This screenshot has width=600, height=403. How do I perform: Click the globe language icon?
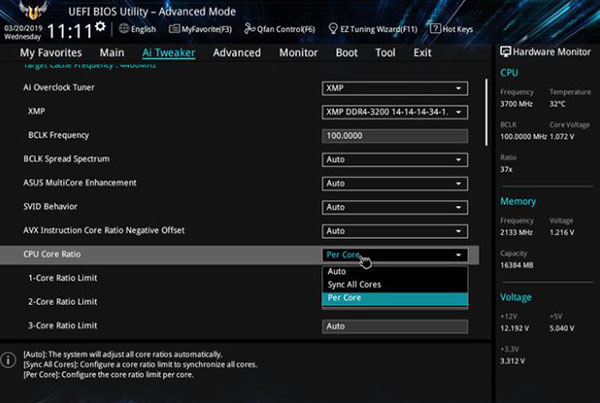124,28
